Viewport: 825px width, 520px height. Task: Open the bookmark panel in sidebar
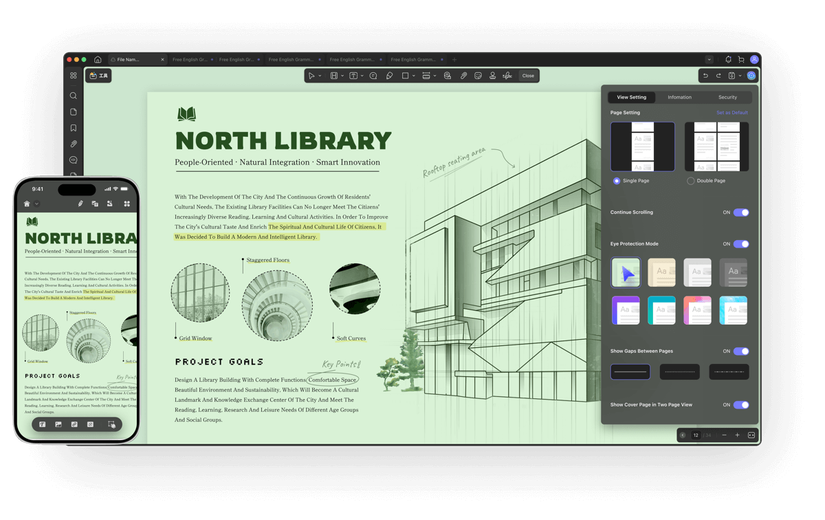(73, 128)
